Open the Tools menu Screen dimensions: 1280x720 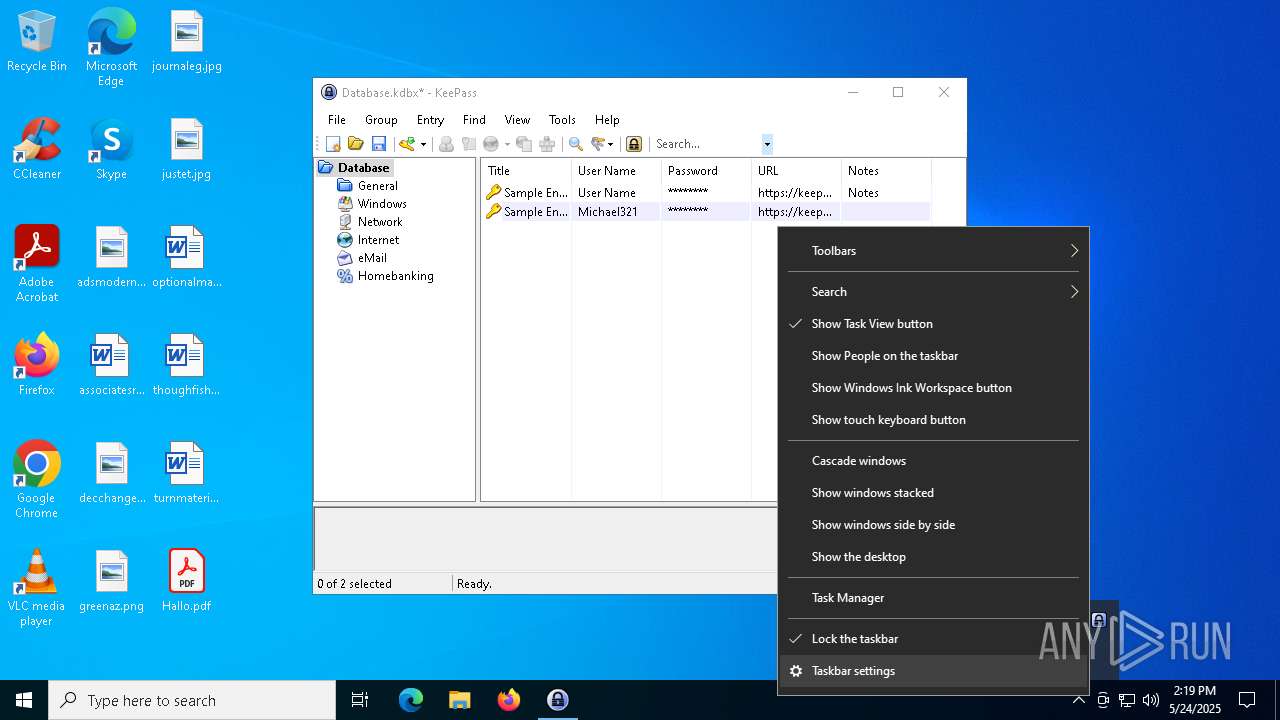(x=562, y=120)
